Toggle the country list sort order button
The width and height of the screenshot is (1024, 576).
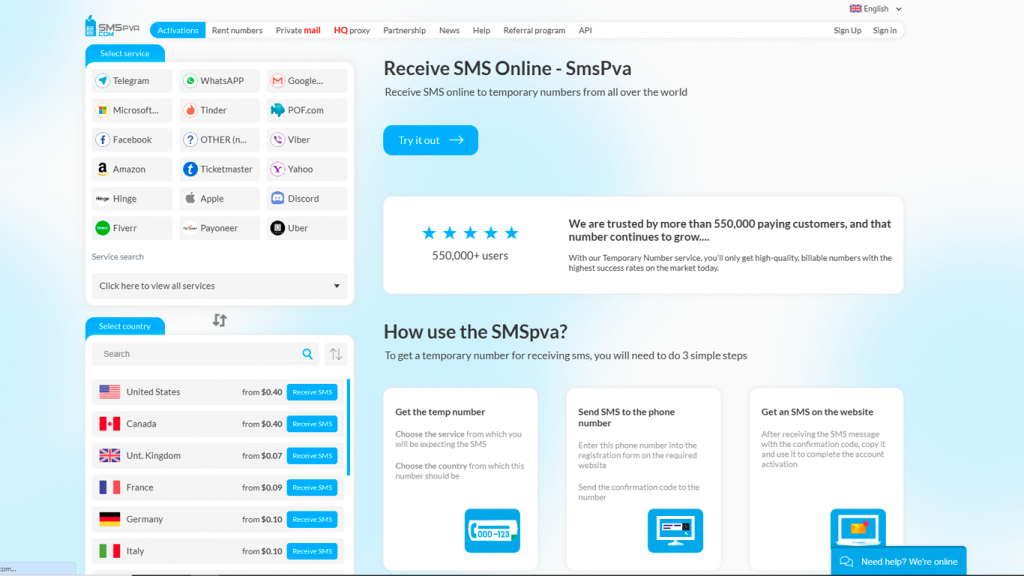coord(336,354)
